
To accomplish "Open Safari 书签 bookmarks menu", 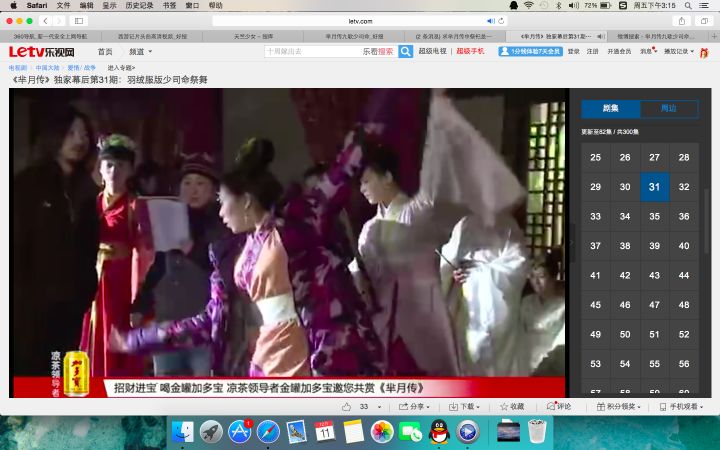I will (x=169, y=6).
